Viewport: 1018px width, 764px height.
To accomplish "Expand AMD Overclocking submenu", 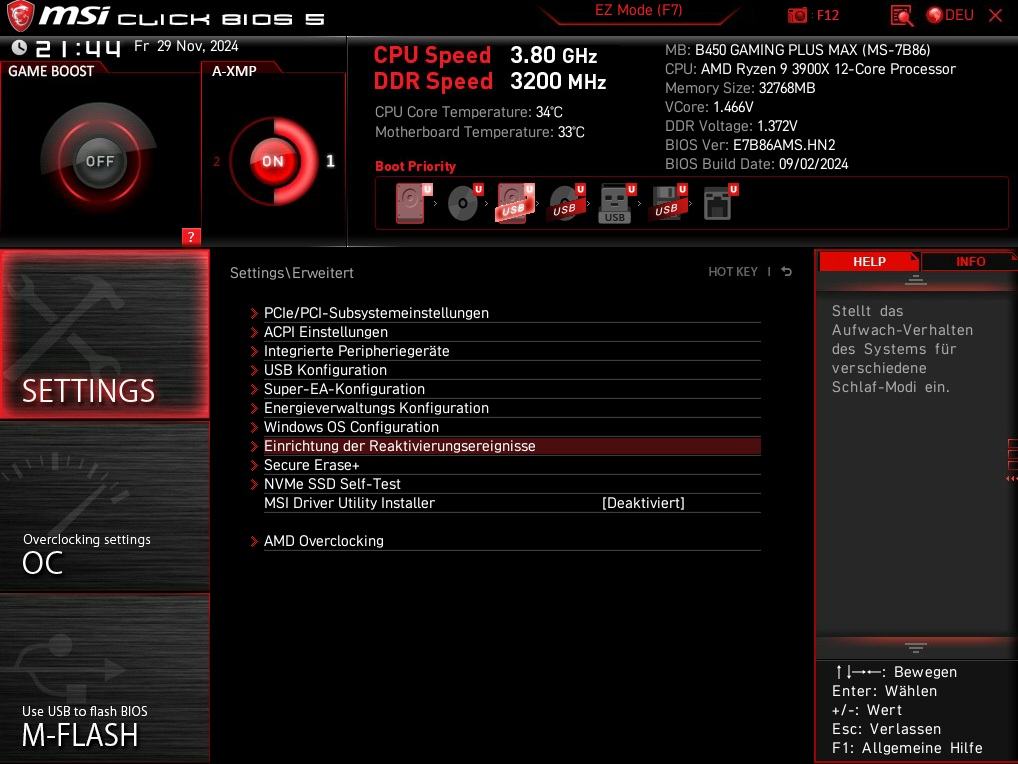I will 505,541.
